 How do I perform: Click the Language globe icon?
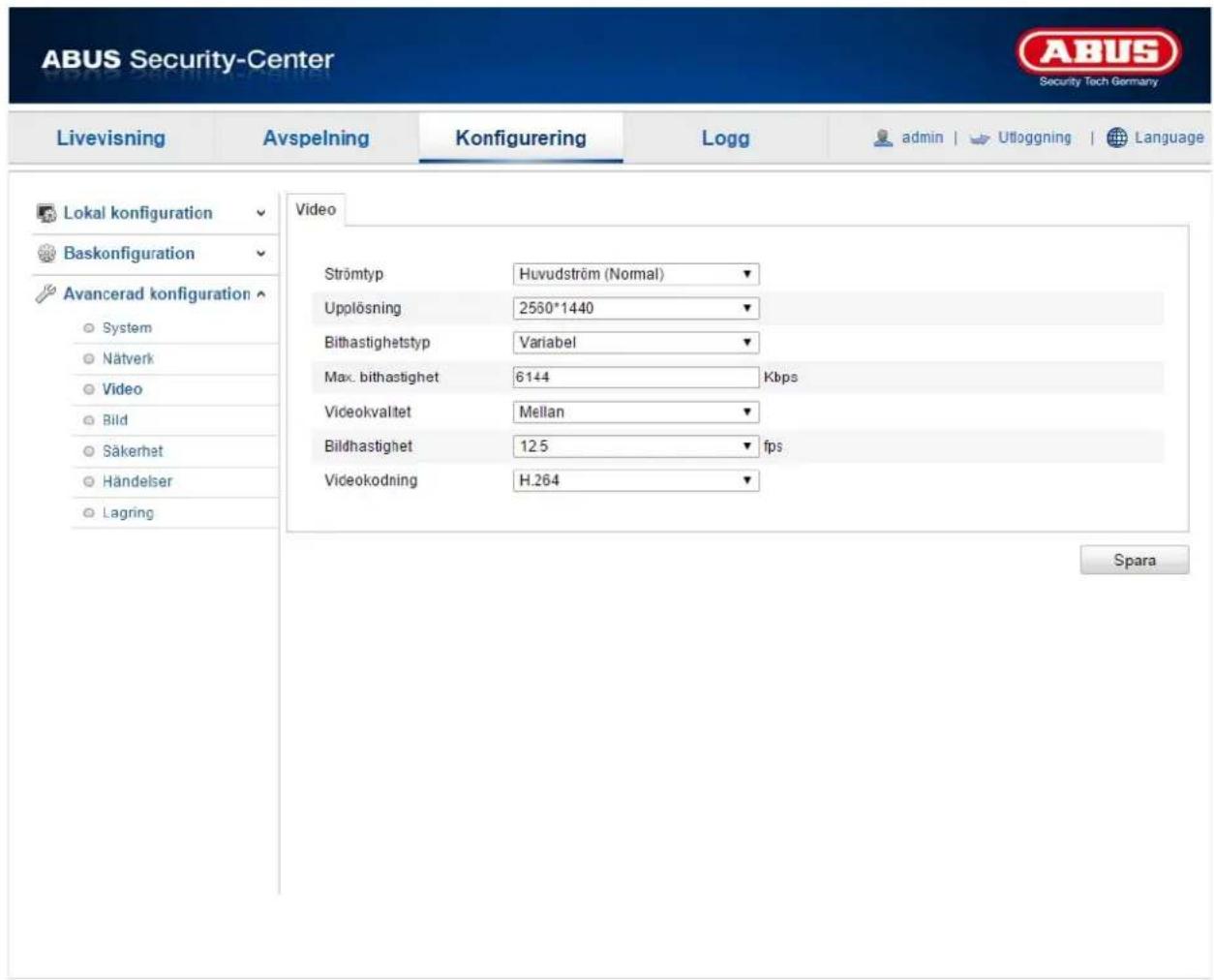coord(1117,138)
